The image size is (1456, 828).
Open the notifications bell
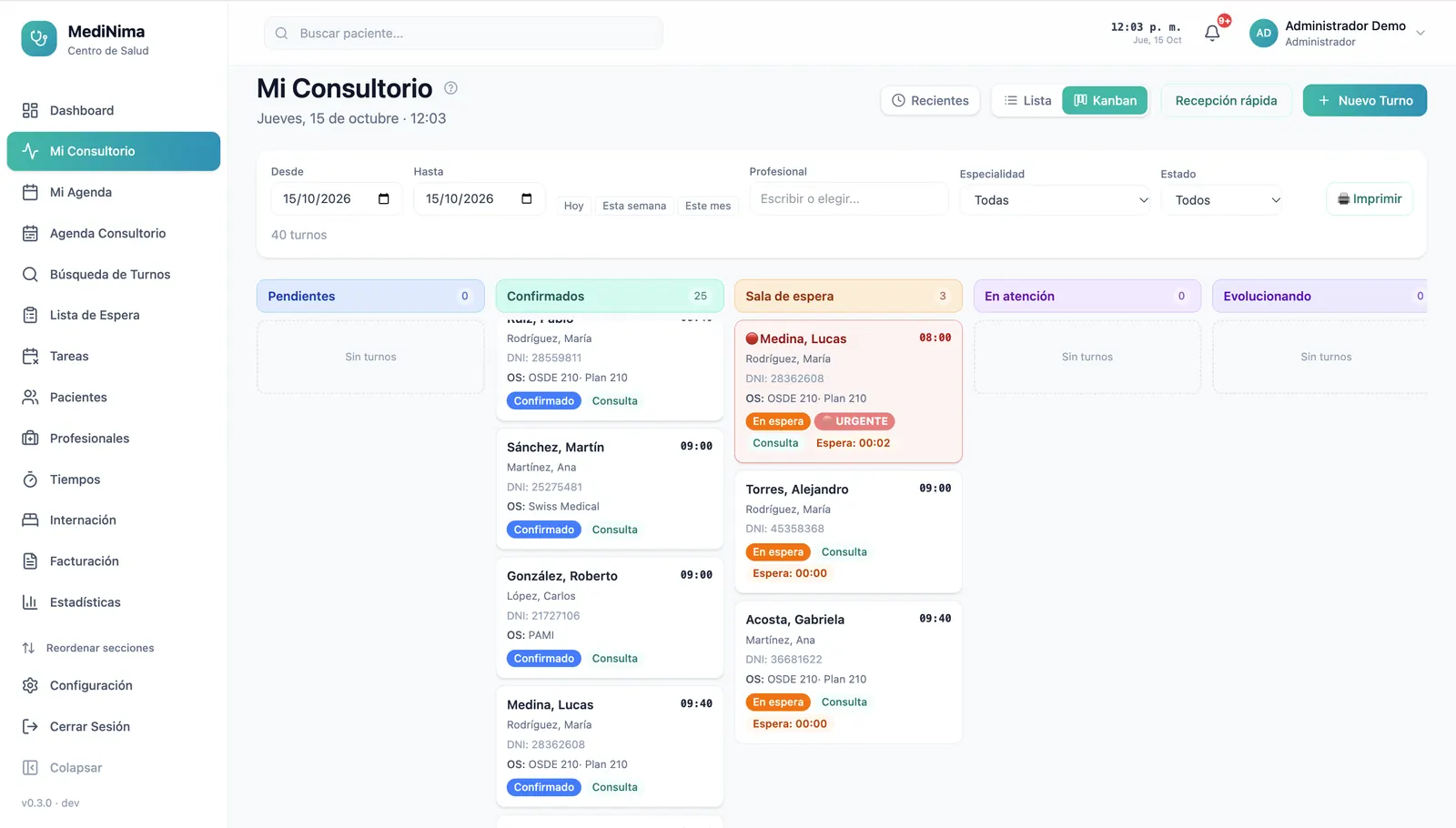tap(1212, 34)
